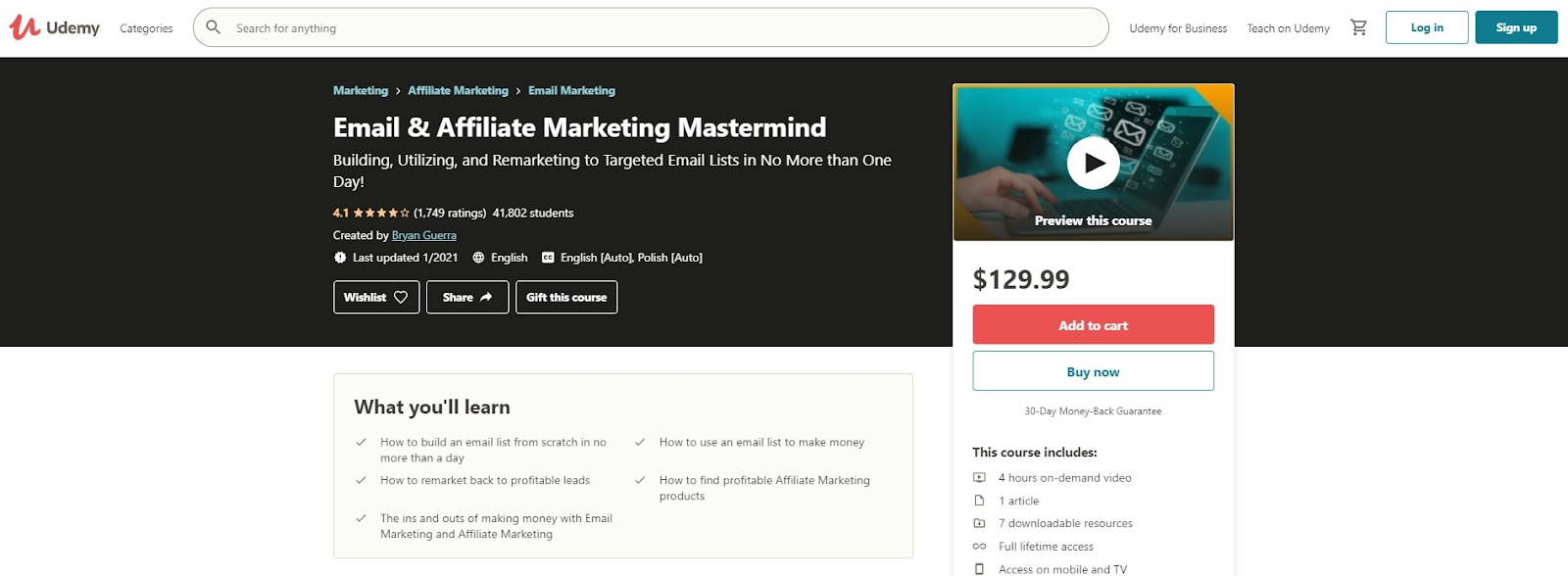Image resolution: width=1568 pixels, height=576 pixels.
Task: Open the Share course dialog
Action: coord(466,297)
